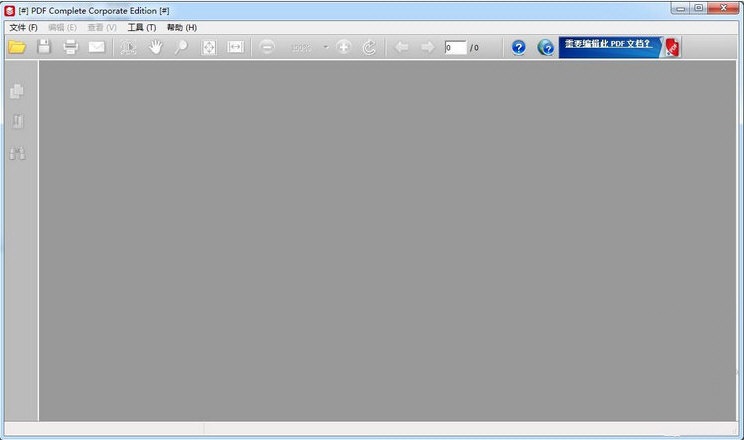744x440 pixels.
Task: Open the binoculars search sidebar panel
Action: pos(18,153)
